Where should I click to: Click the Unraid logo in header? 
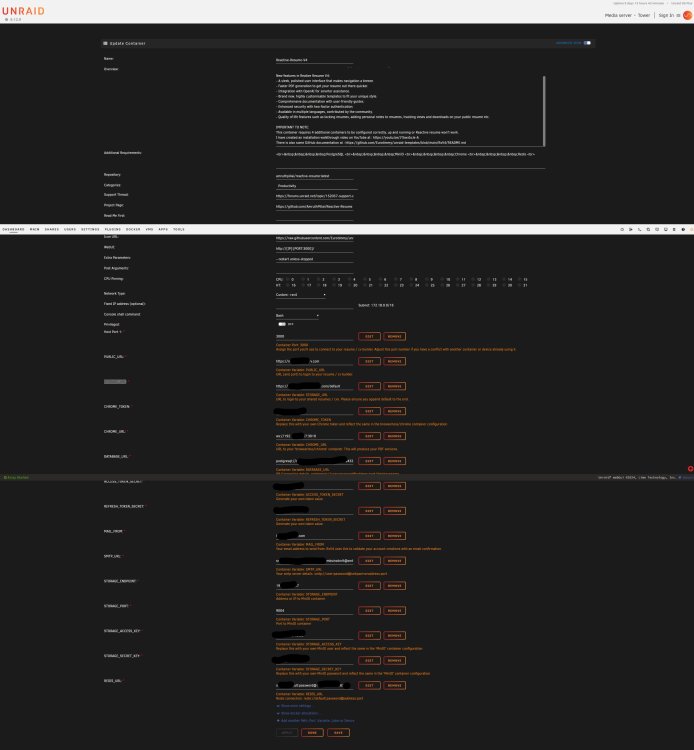click(x=23, y=11)
